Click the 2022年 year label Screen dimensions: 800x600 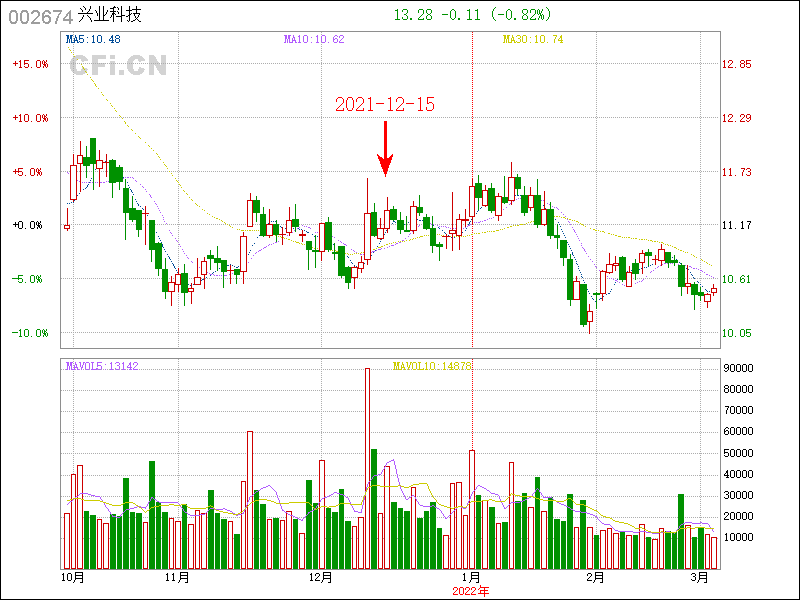coord(472,590)
